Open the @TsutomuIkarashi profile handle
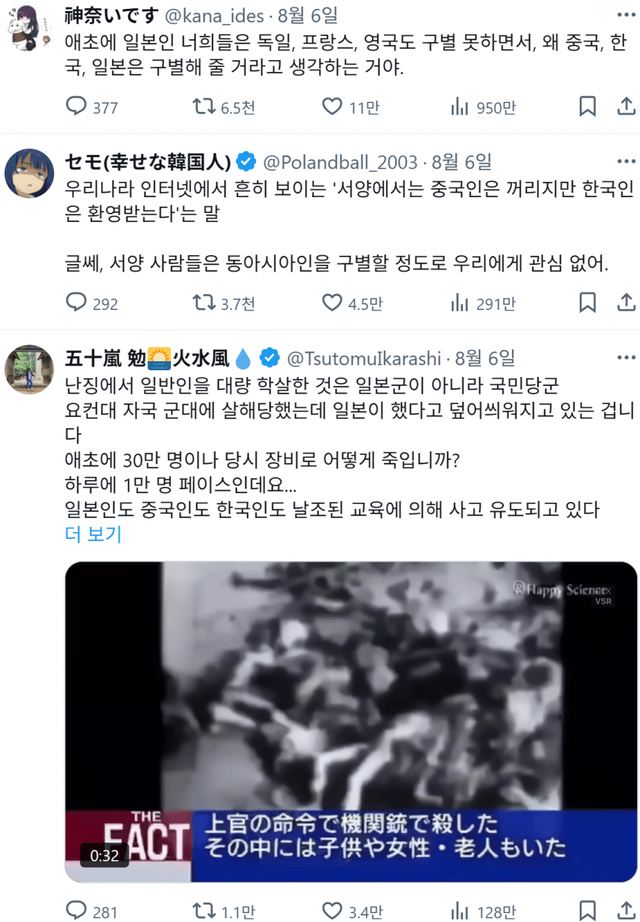This screenshot has width=640, height=922. pos(364,358)
